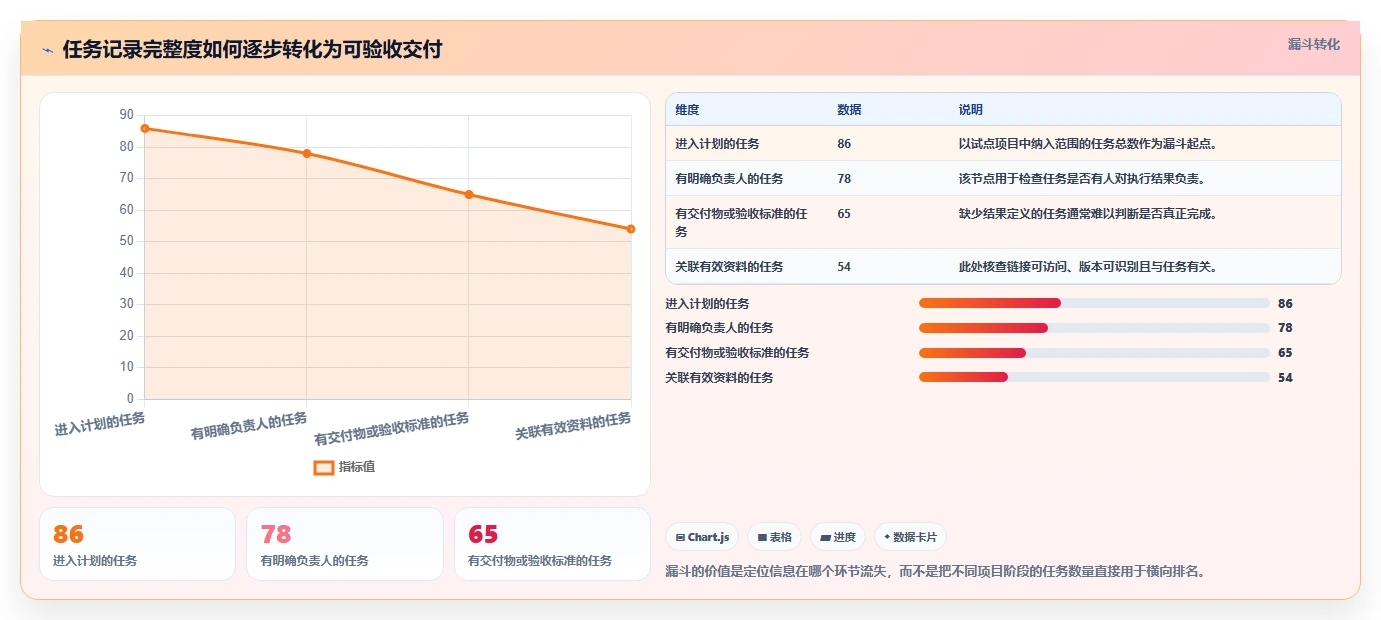The height and width of the screenshot is (620, 1381).
Task: Click the 数据 column header
Action: point(849,110)
